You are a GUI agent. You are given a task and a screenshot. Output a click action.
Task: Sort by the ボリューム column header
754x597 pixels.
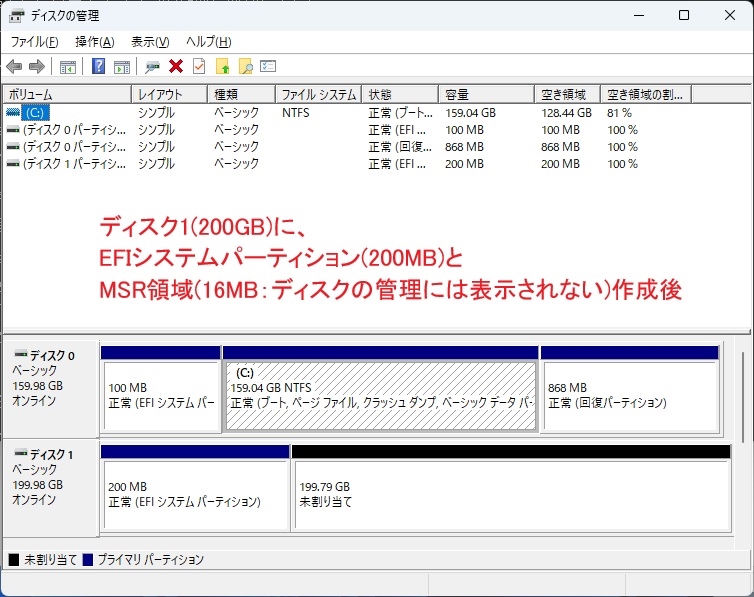point(67,94)
